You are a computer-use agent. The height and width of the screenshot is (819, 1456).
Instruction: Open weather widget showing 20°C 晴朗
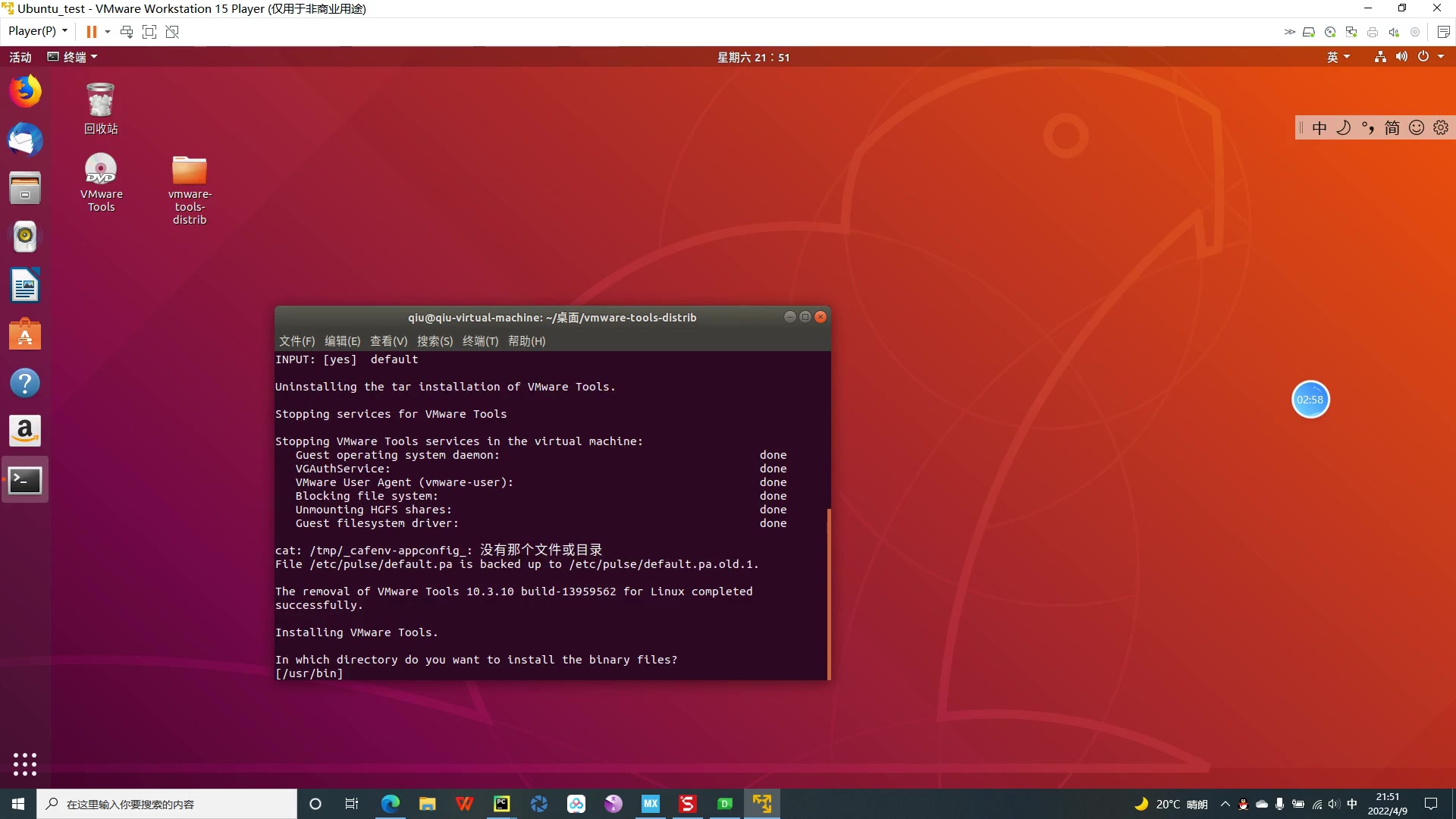point(1171,804)
